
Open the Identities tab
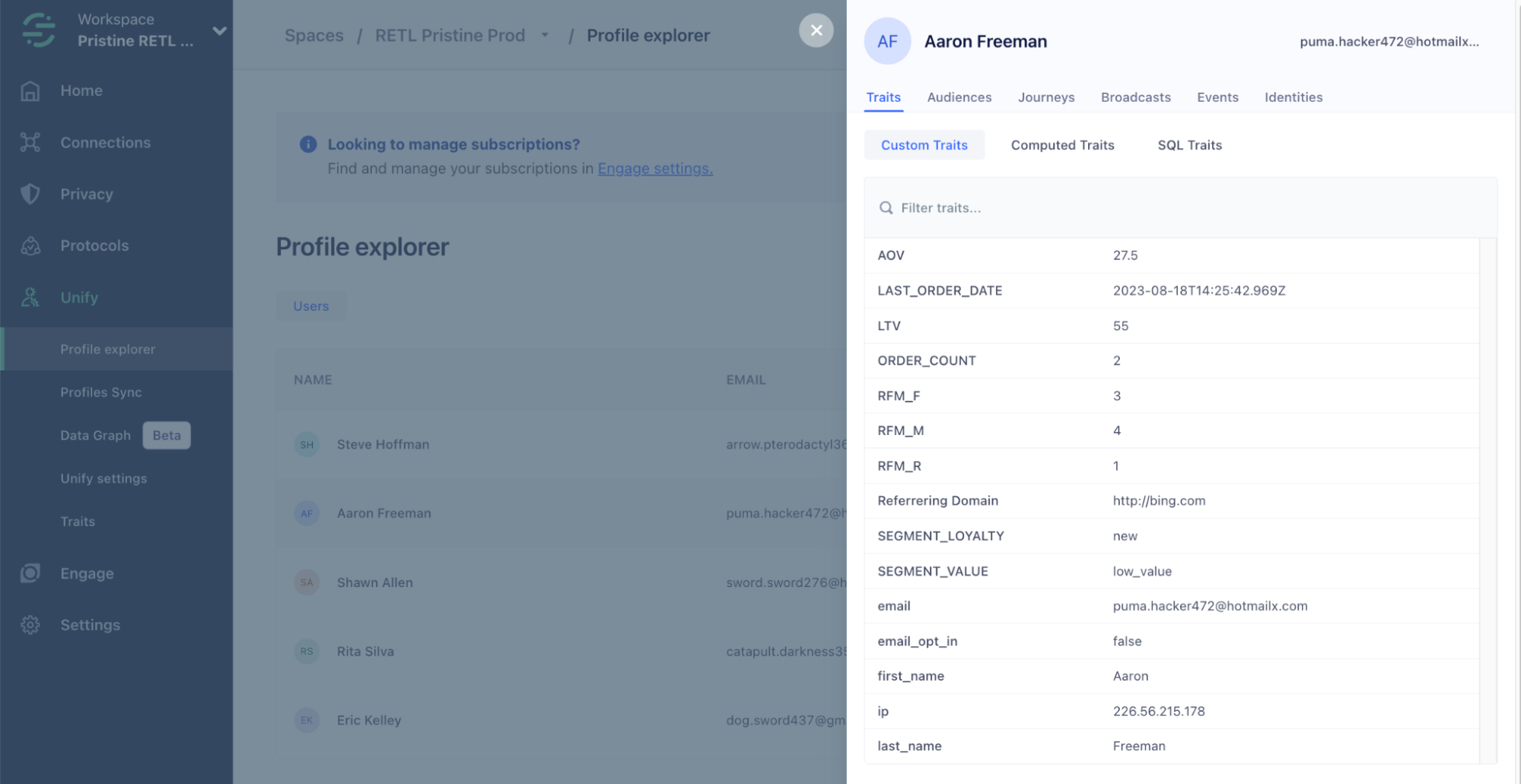click(1293, 97)
